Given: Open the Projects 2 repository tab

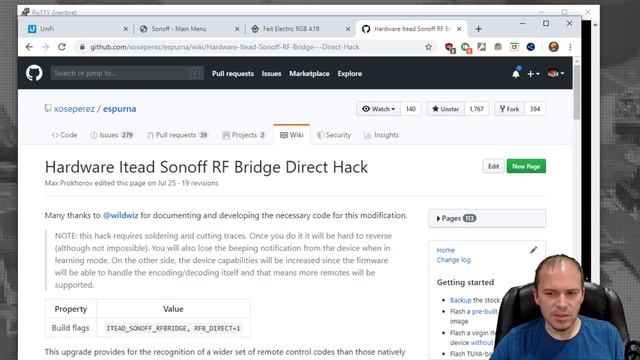Looking at the screenshot, I should pos(244,135).
